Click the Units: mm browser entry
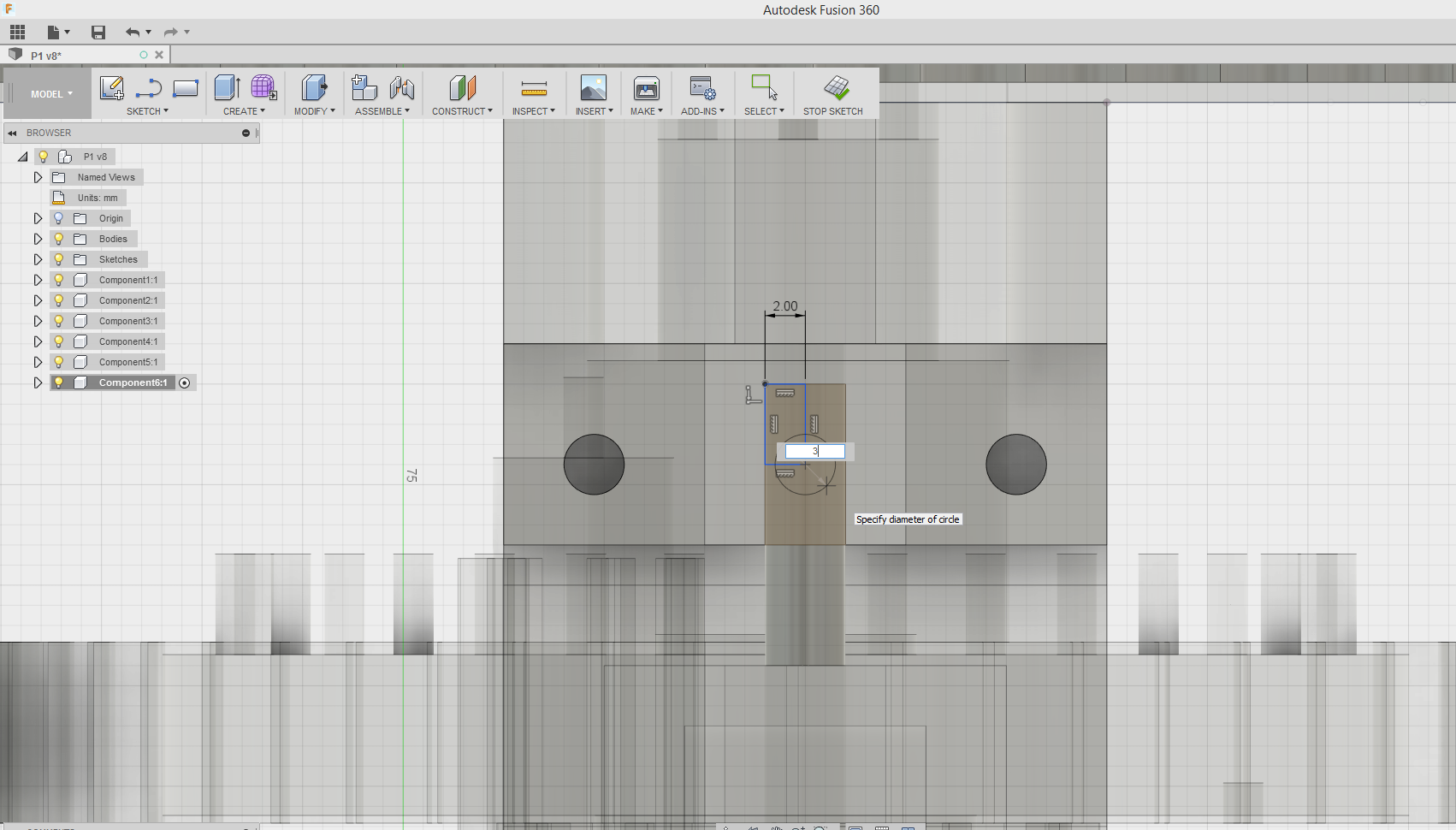The height and width of the screenshot is (830, 1456). (98, 198)
